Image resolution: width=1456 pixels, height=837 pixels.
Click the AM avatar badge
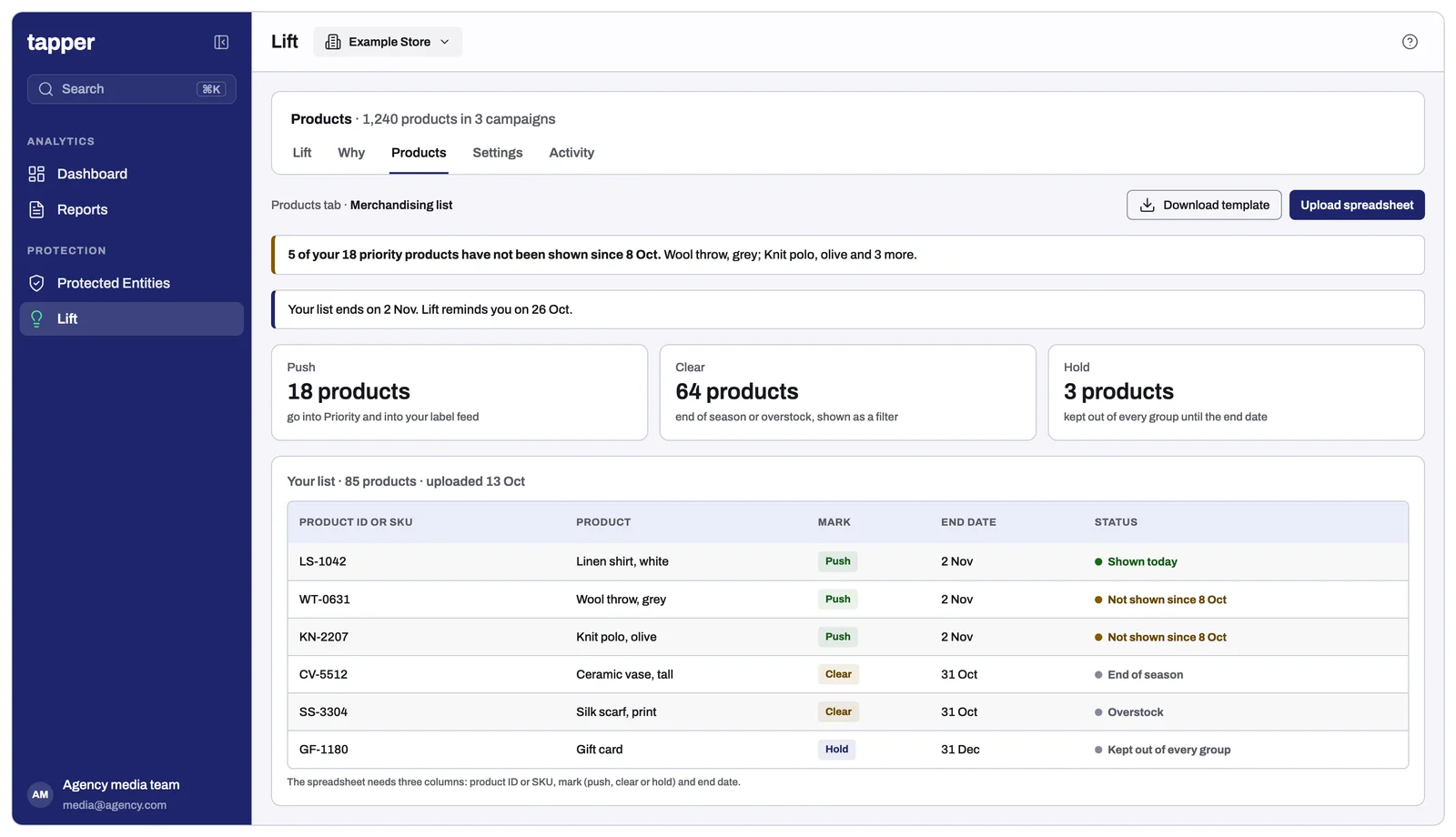40,794
